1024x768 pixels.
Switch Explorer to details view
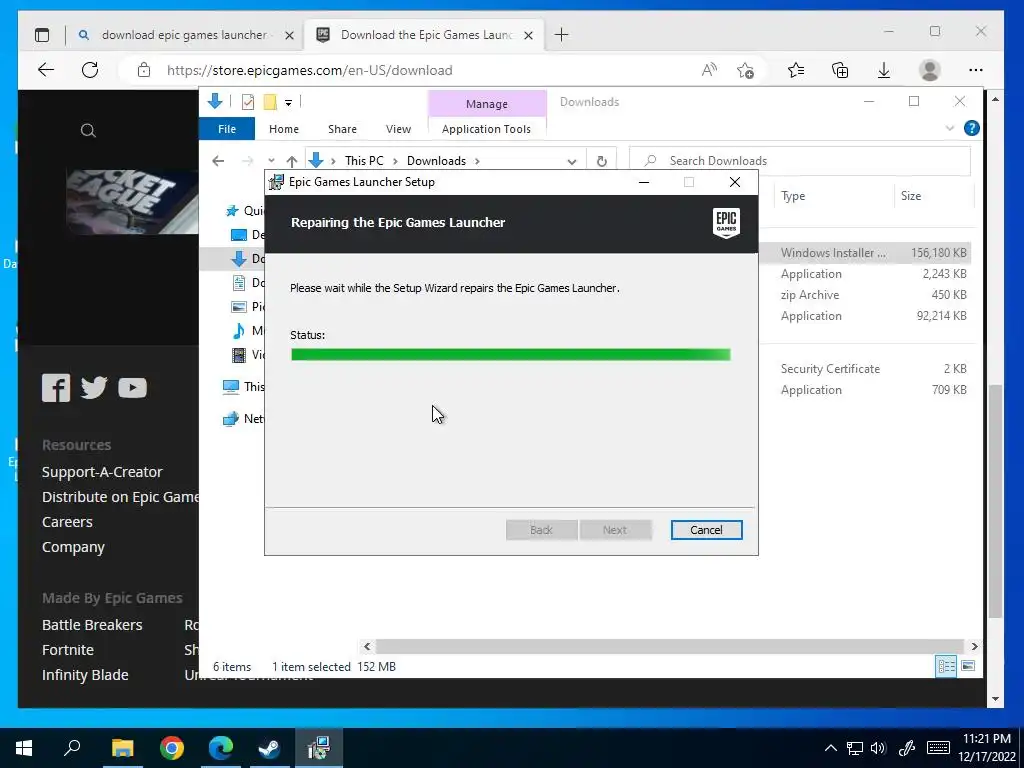pos(946,666)
